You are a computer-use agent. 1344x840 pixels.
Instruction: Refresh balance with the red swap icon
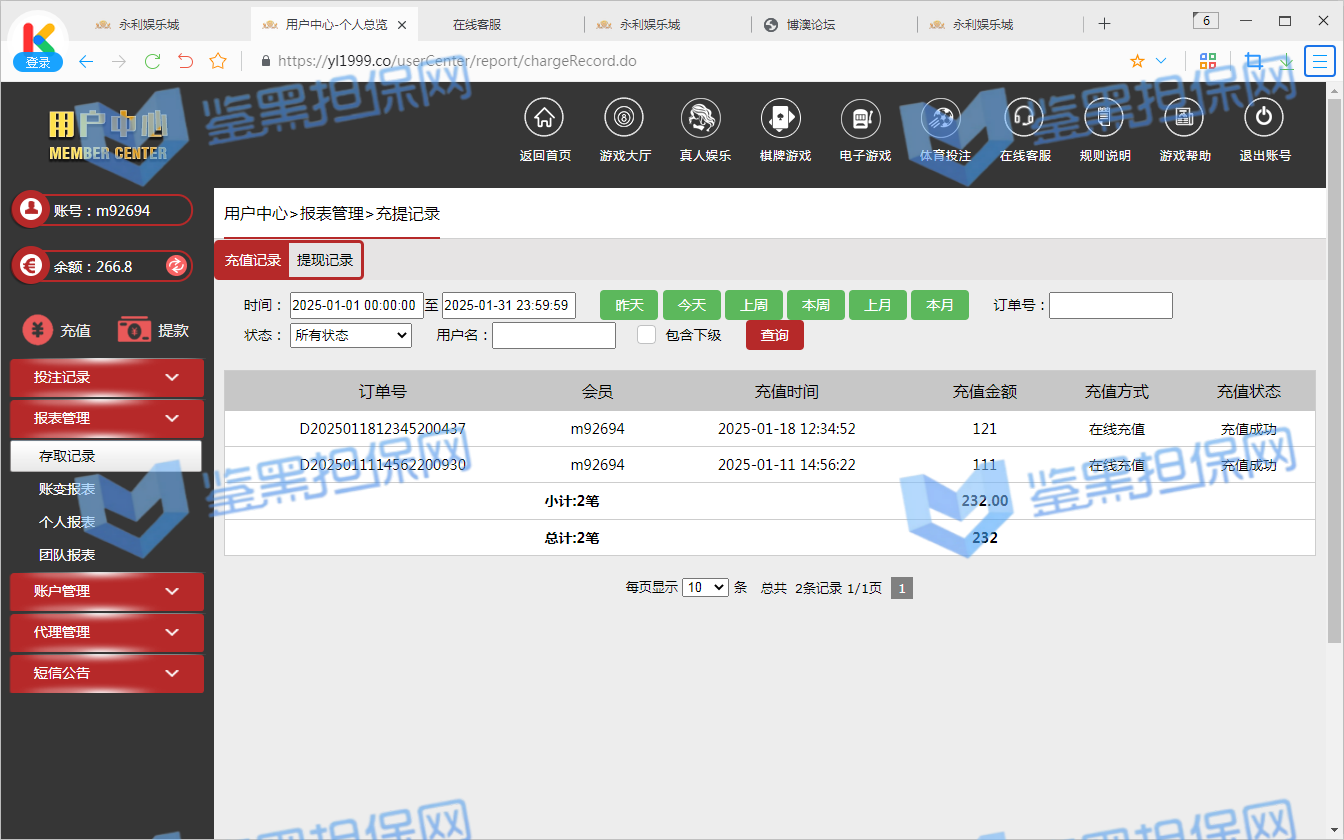coord(176,266)
